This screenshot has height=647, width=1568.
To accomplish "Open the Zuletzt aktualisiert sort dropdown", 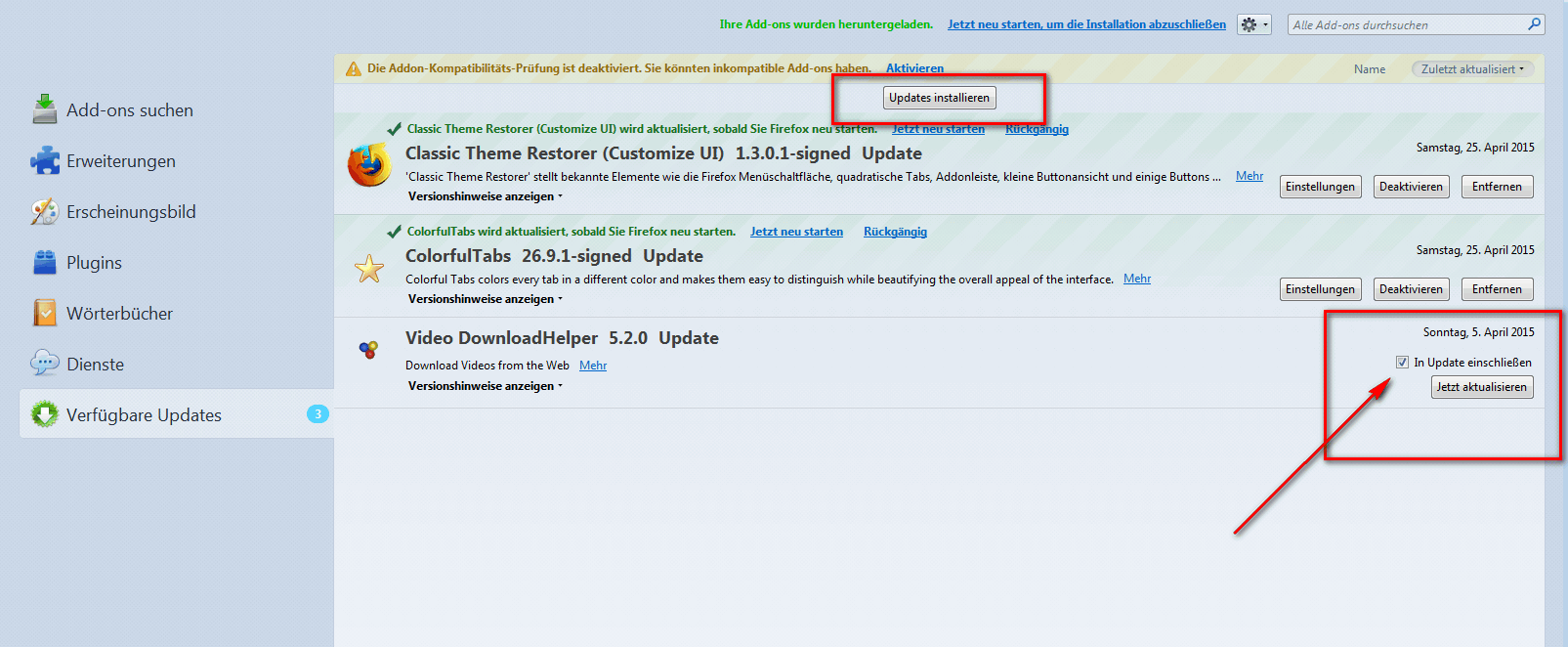I will click(x=1472, y=69).
